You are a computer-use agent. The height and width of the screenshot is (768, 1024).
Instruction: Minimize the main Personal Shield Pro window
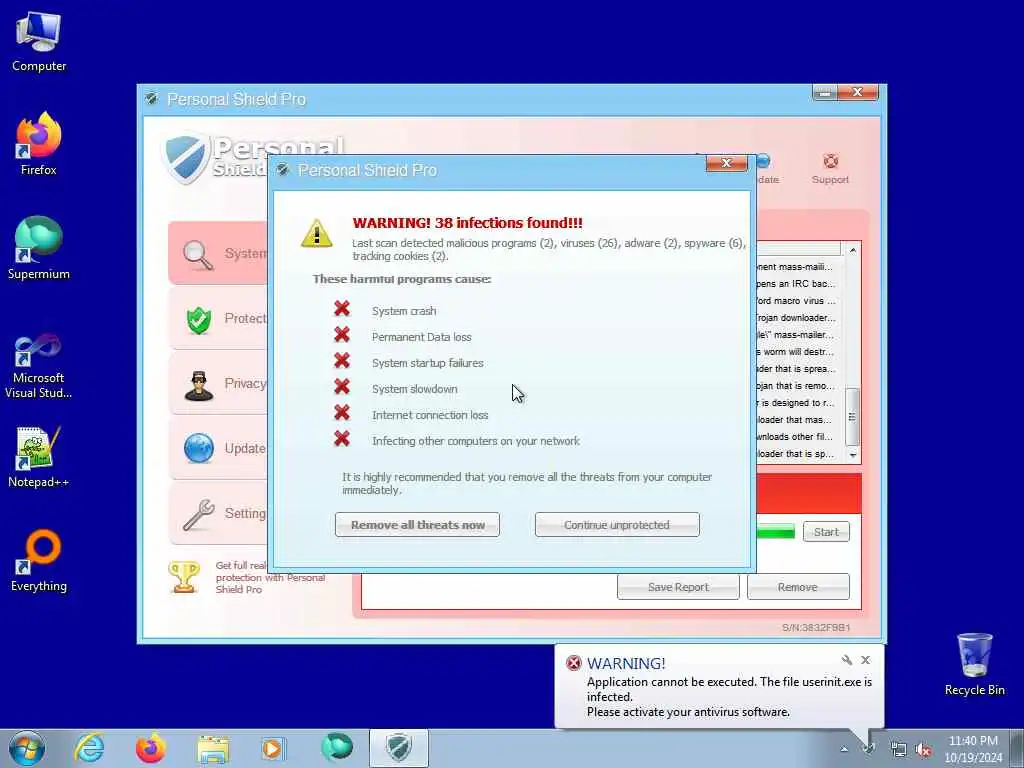click(825, 93)
